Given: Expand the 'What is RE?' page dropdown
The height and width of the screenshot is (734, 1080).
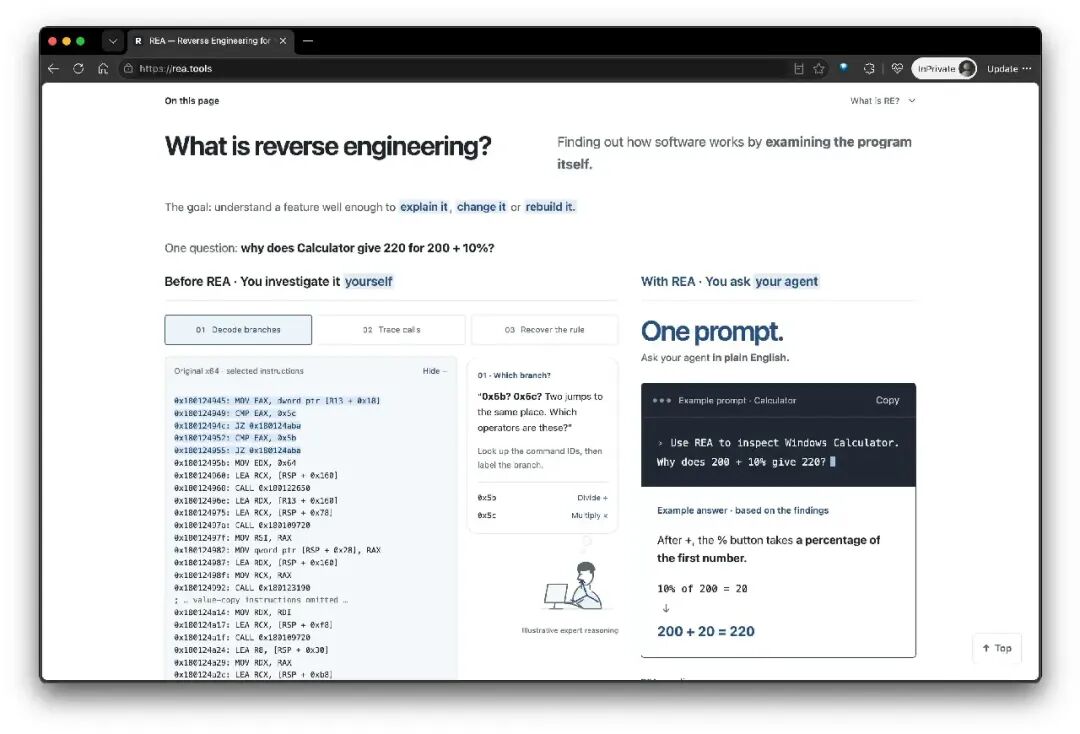Looking at the screenshot, I should click(x=882, y=101).
